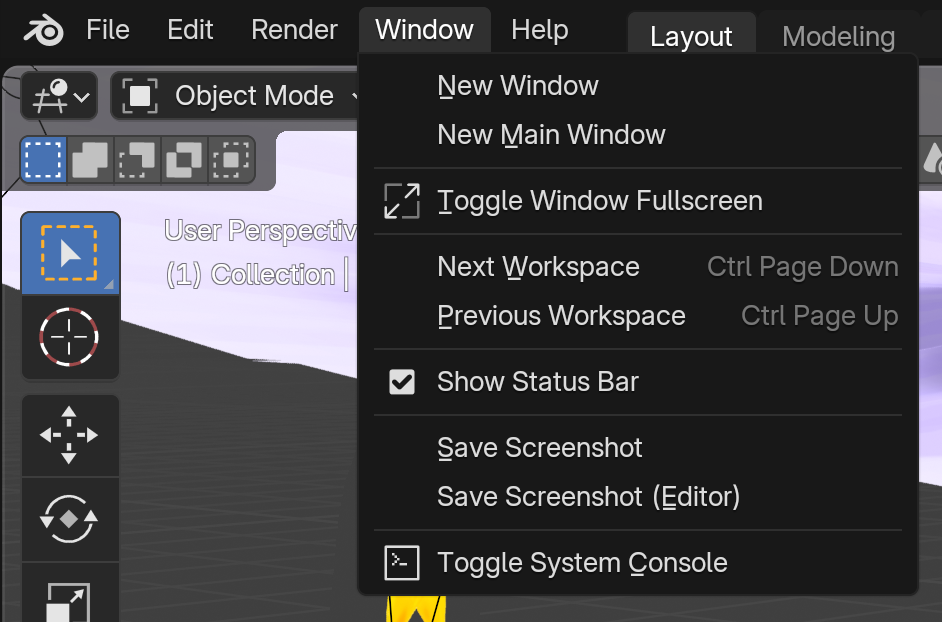Screen dimensions: 942x622
Task: Select the Select Box tool
Action: pyautogui.click(x=70, y=254)
